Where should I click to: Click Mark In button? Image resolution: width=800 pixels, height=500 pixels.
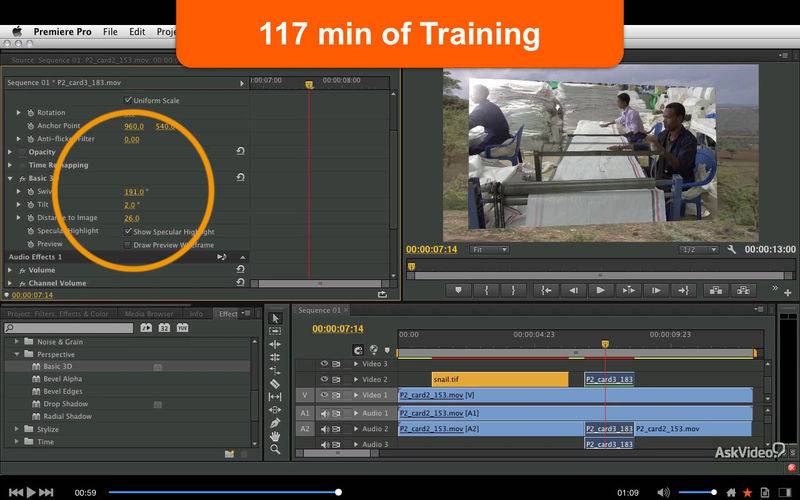click(x=486, y=290)
